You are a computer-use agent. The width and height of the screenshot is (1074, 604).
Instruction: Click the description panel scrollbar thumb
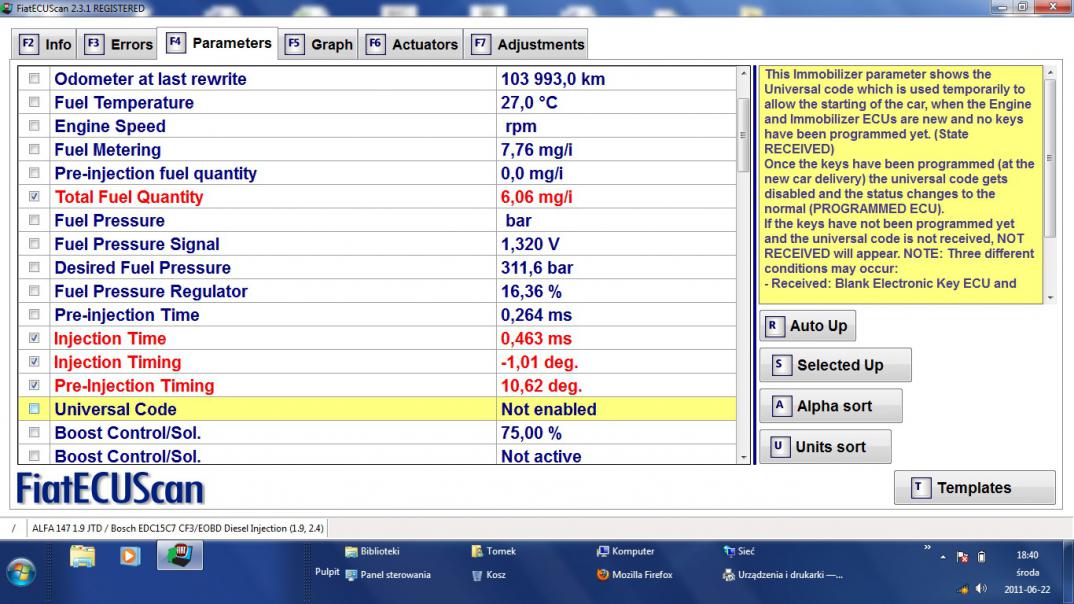click(x=1050, y=158)
